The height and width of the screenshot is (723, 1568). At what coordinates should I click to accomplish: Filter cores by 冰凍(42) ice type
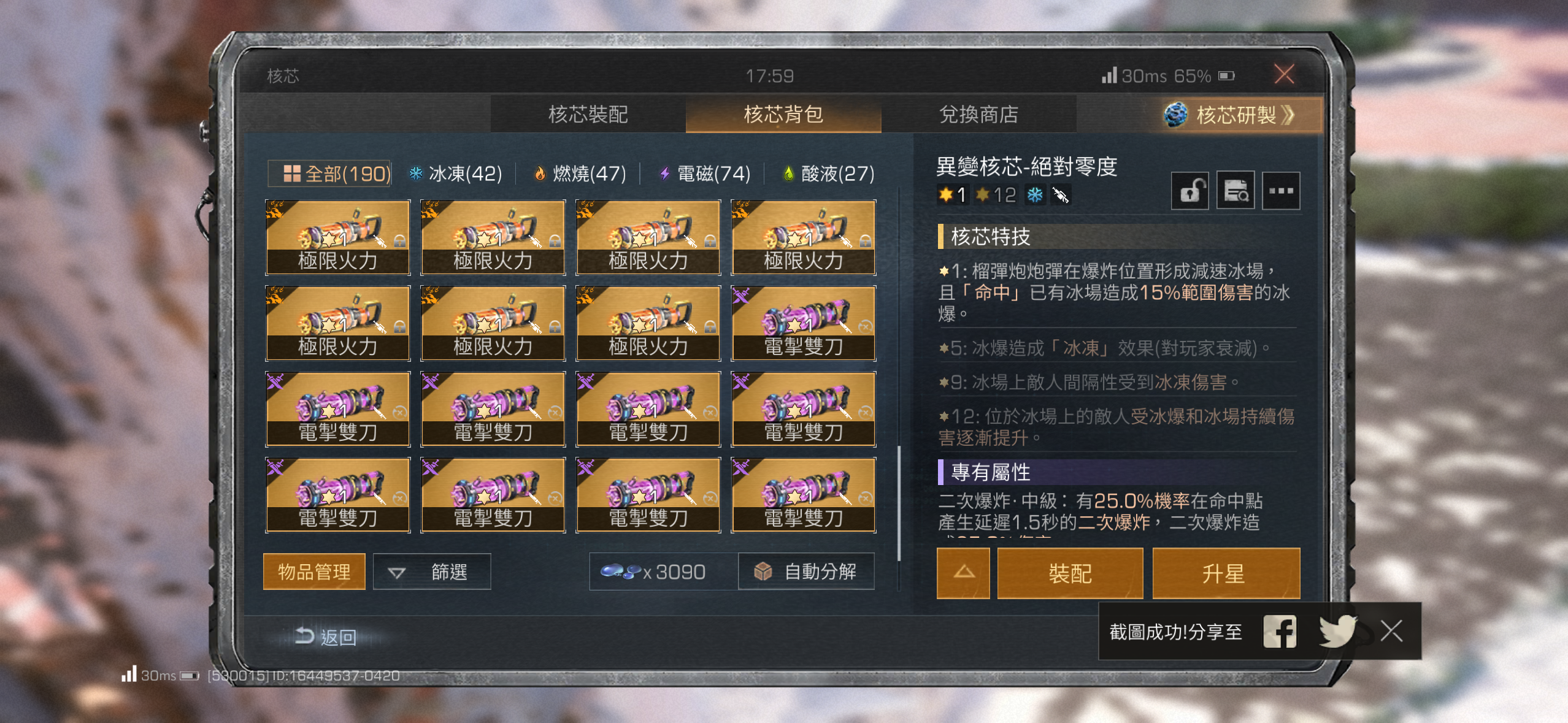tap(456, 174)
